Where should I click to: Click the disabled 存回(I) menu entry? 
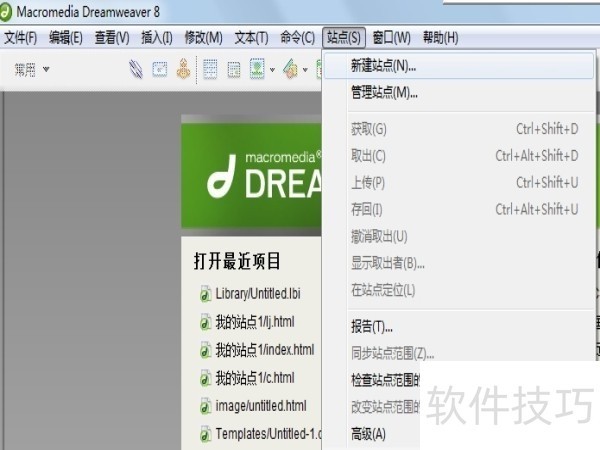[x=459, y=210]
